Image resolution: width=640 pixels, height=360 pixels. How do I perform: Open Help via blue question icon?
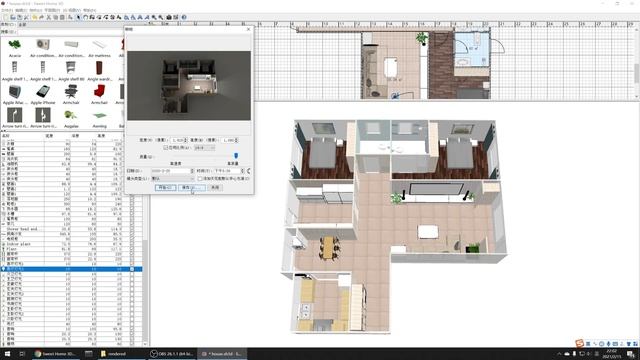184,17
